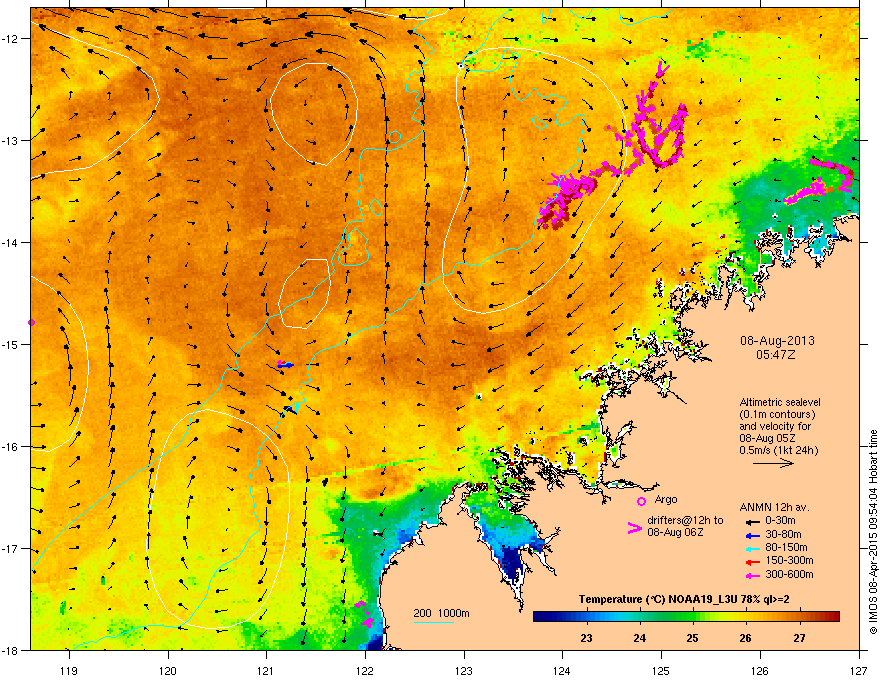Viewport: 880px width, 680px height.
Task: Click the 'drifters@12h to' legend text
Action: click(x=685, y=521)
